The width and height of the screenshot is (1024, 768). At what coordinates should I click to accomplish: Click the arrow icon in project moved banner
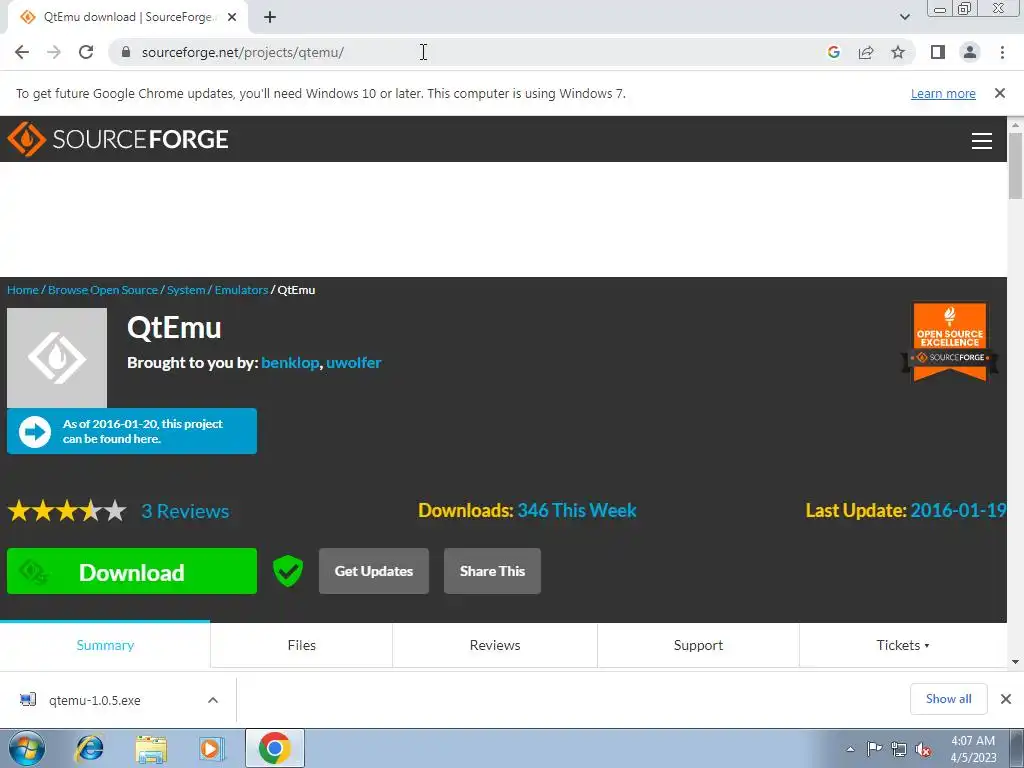point(35,432)
